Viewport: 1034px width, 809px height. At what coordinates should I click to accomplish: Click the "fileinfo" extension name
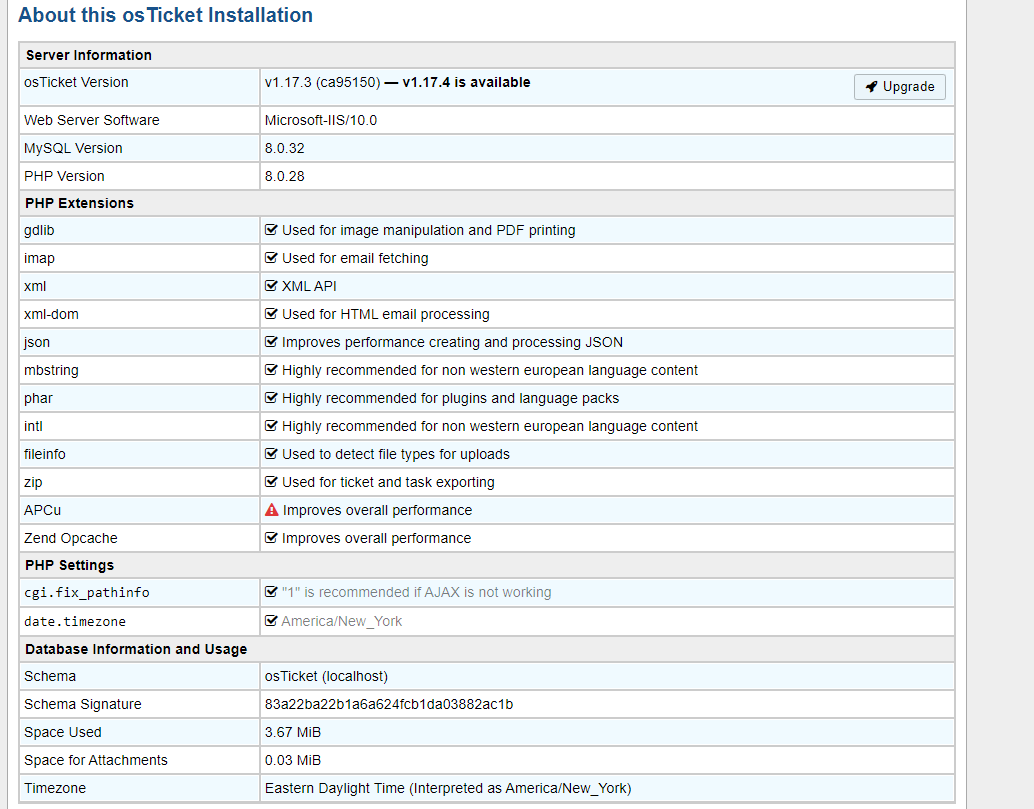[45, 454]
